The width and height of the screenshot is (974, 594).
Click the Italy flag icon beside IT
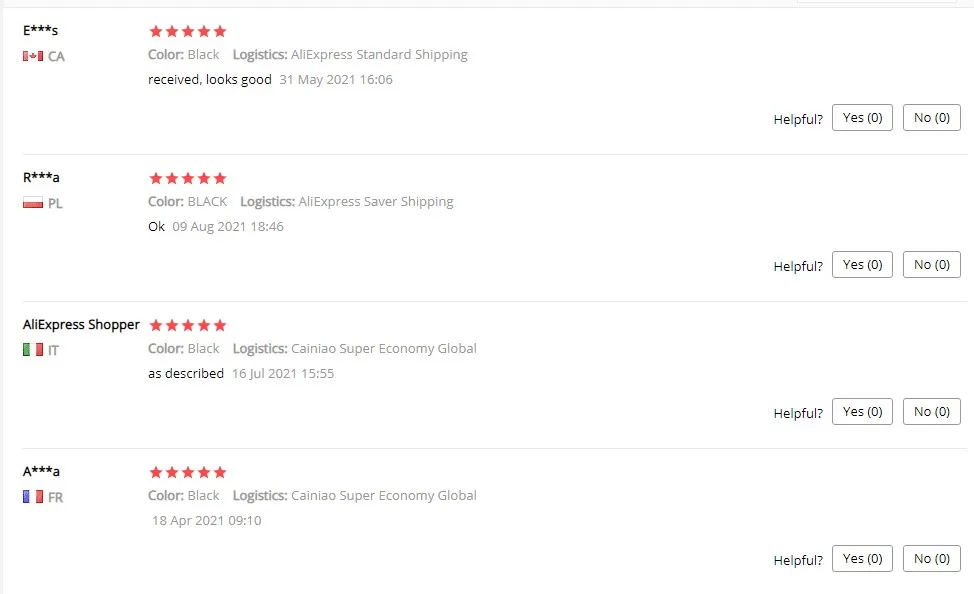pyautogui.click(x=33, y=350)
